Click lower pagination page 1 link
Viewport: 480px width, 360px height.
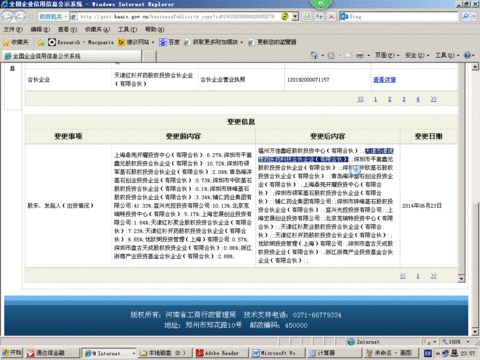point(418,276)
